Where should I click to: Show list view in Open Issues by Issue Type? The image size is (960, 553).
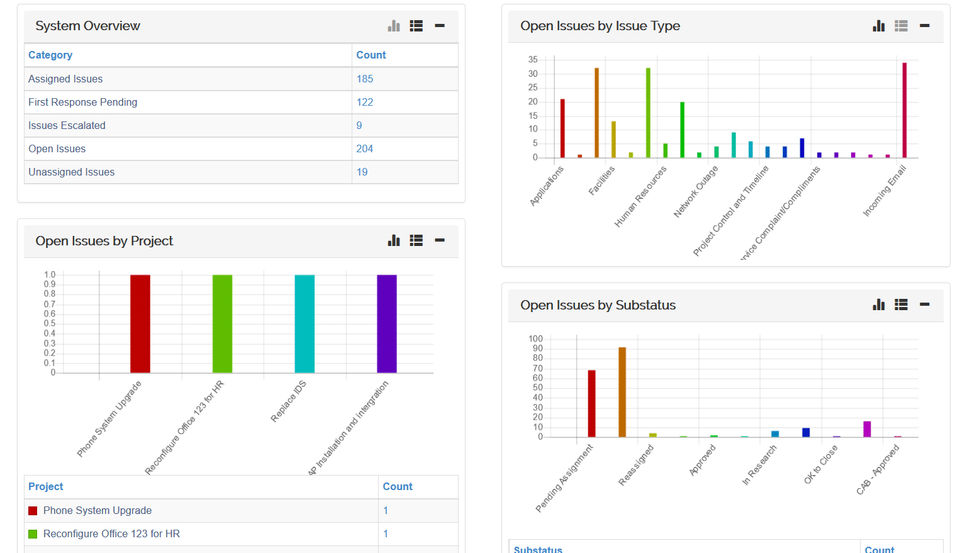pyautogui.click(x=901, y=26)
